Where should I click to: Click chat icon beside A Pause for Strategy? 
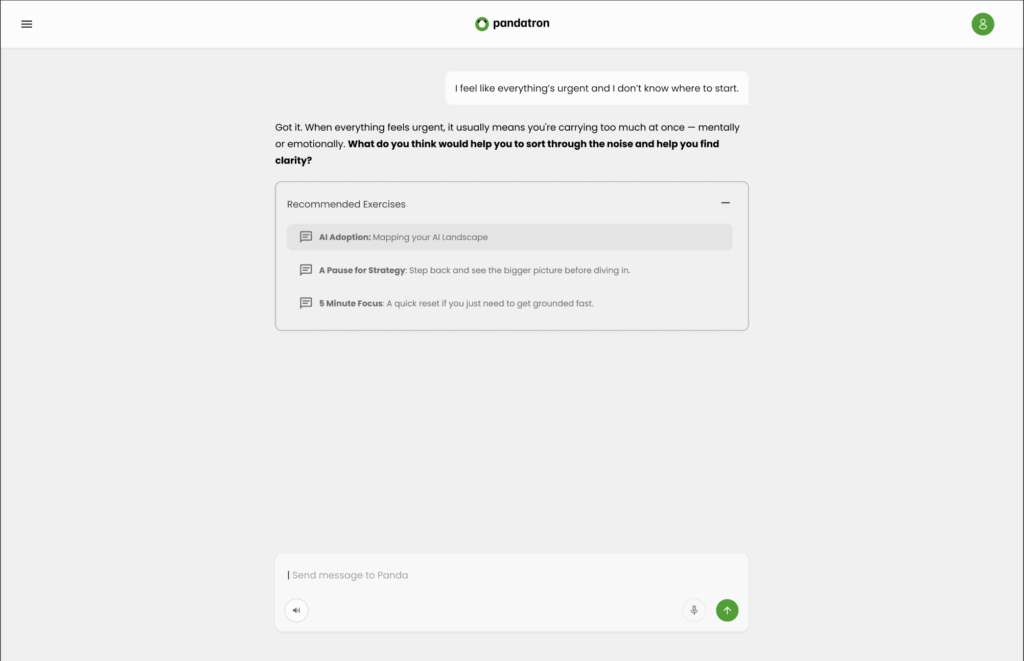click(306, 270)
